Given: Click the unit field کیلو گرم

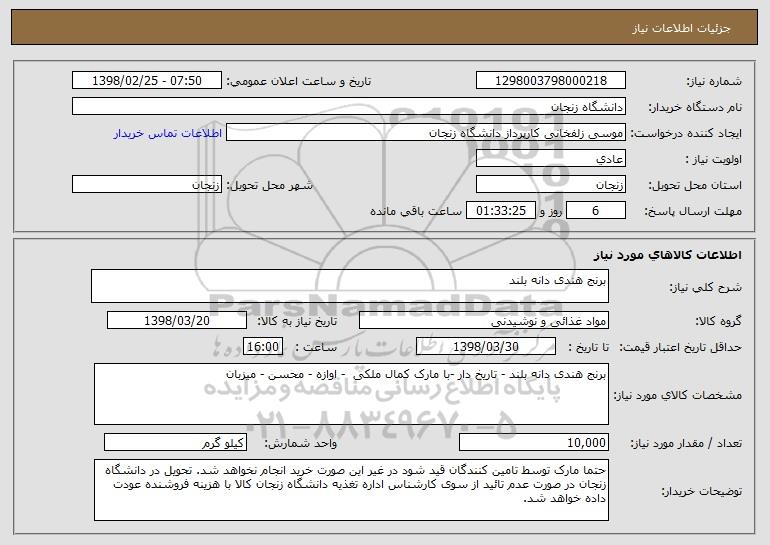Looking at the screenshot, I should (175, 442).
